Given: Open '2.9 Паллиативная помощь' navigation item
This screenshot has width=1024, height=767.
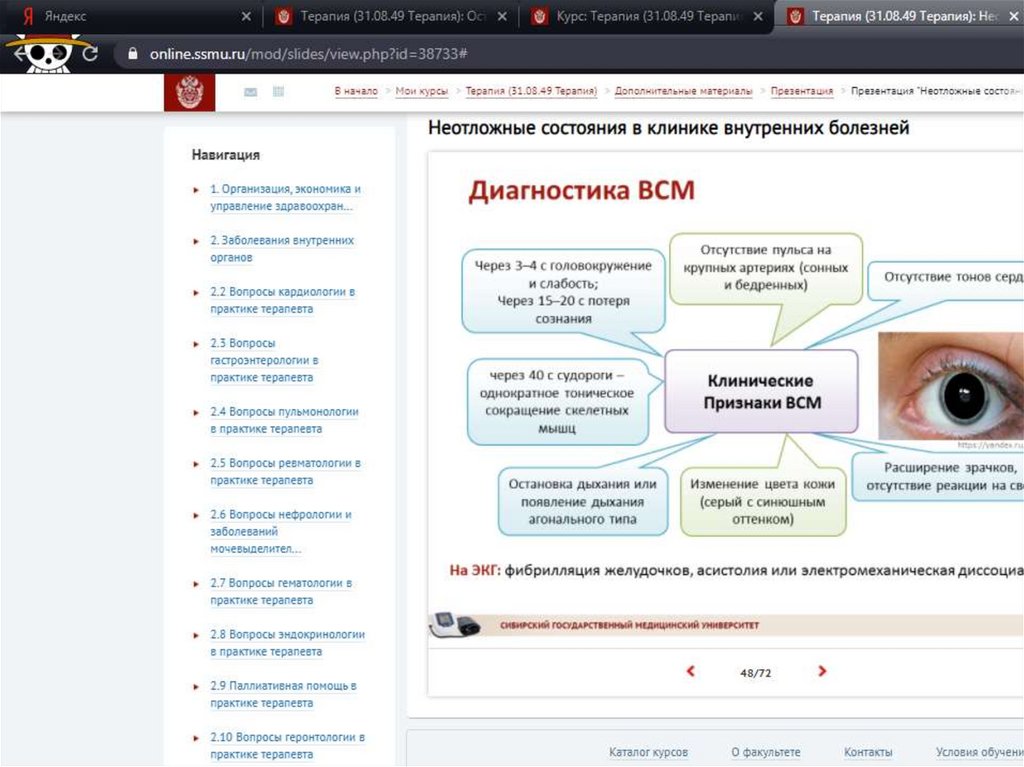Looking at the screenshot, I should pos(283,694).
